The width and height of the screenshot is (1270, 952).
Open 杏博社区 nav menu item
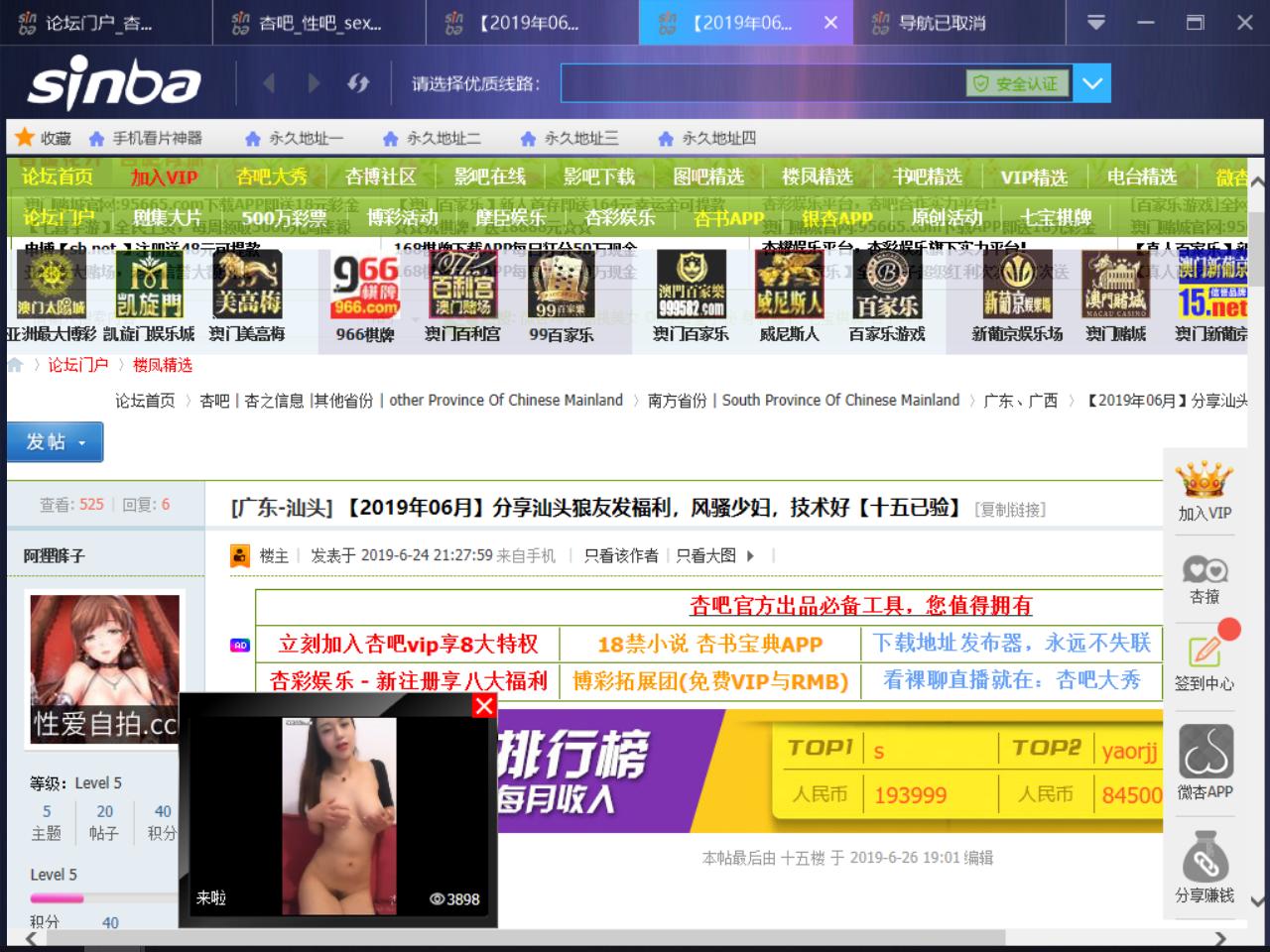[380, 177]
